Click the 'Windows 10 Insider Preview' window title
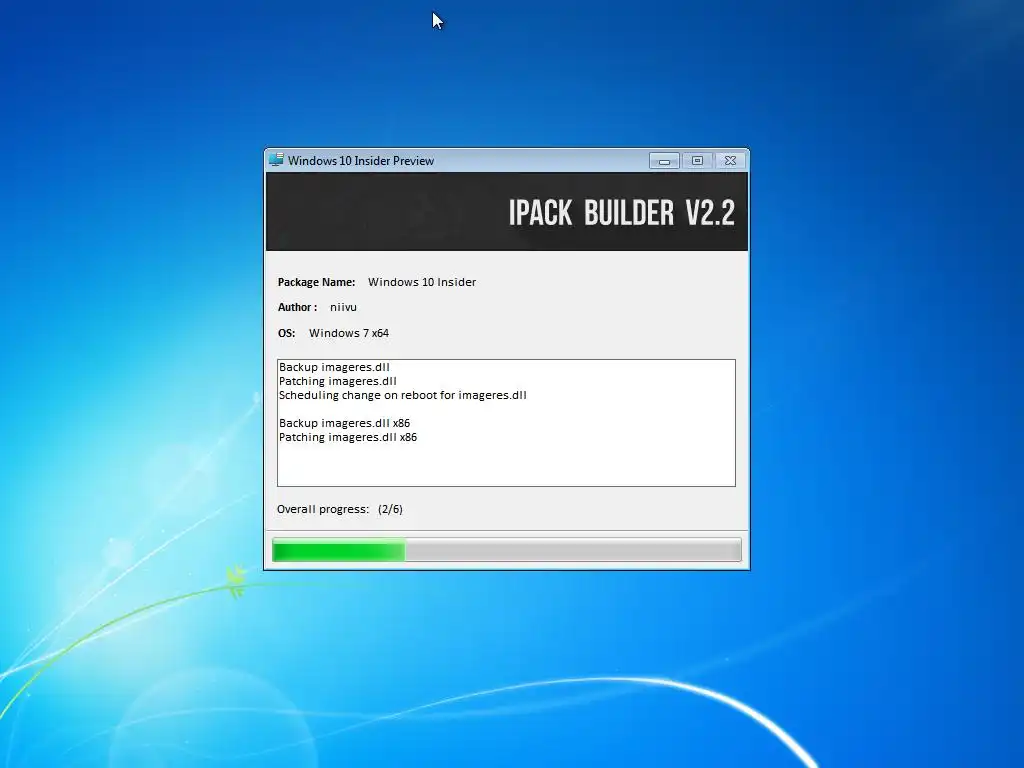Image resolution: width=1024 pixels, height=768 pixels. (360, 161)
